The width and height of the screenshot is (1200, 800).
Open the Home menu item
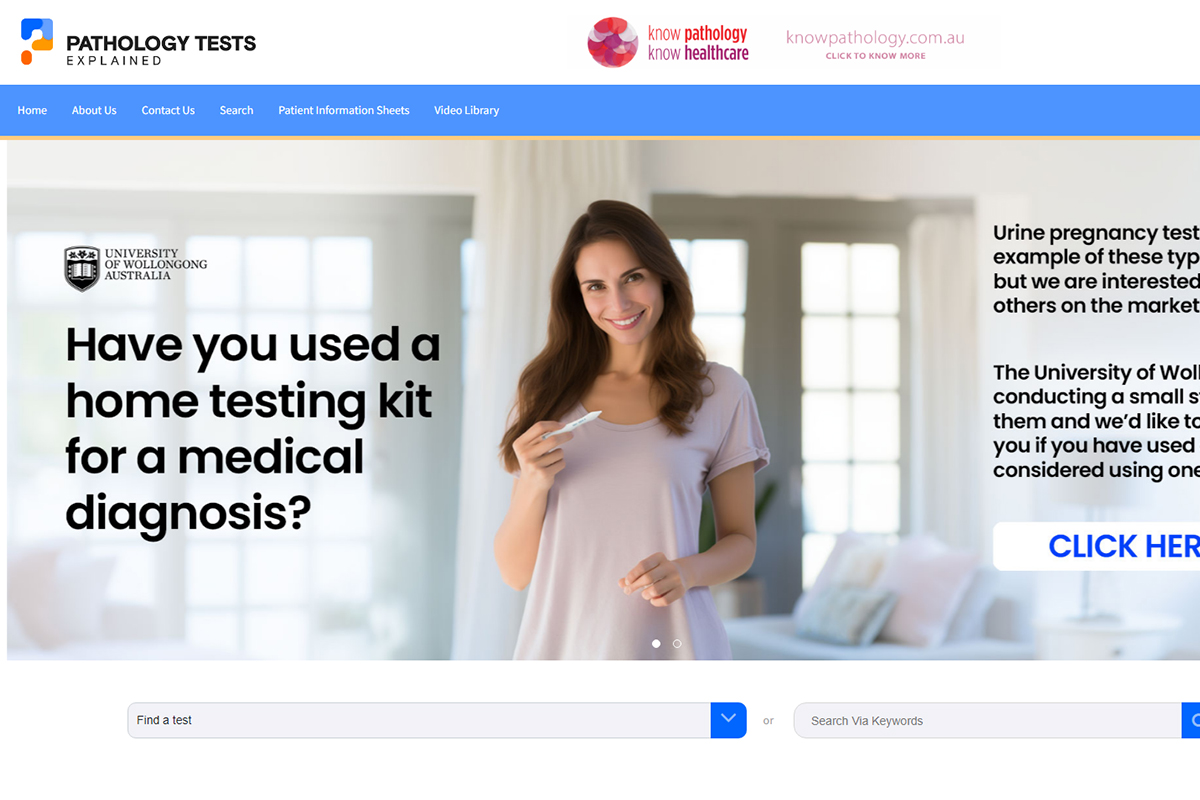point(32,110)
